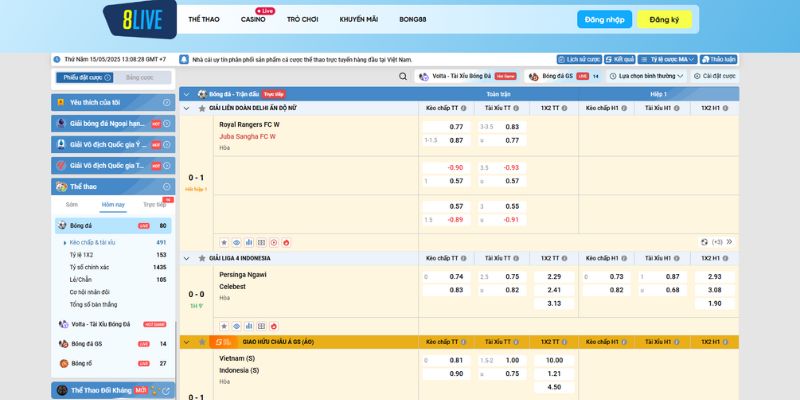Screen dimensions: 800x400
Task: Click Đăng ký button
Action: point(664,19)
